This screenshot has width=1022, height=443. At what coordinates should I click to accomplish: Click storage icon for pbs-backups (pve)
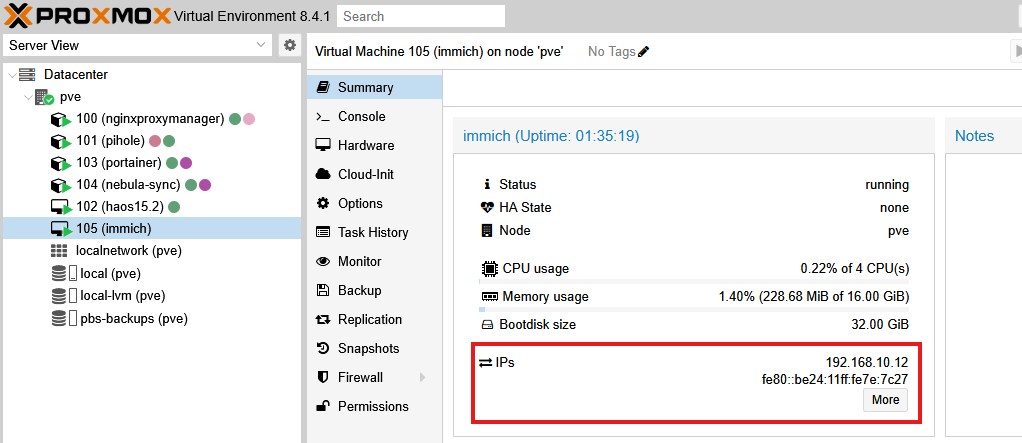64,319
